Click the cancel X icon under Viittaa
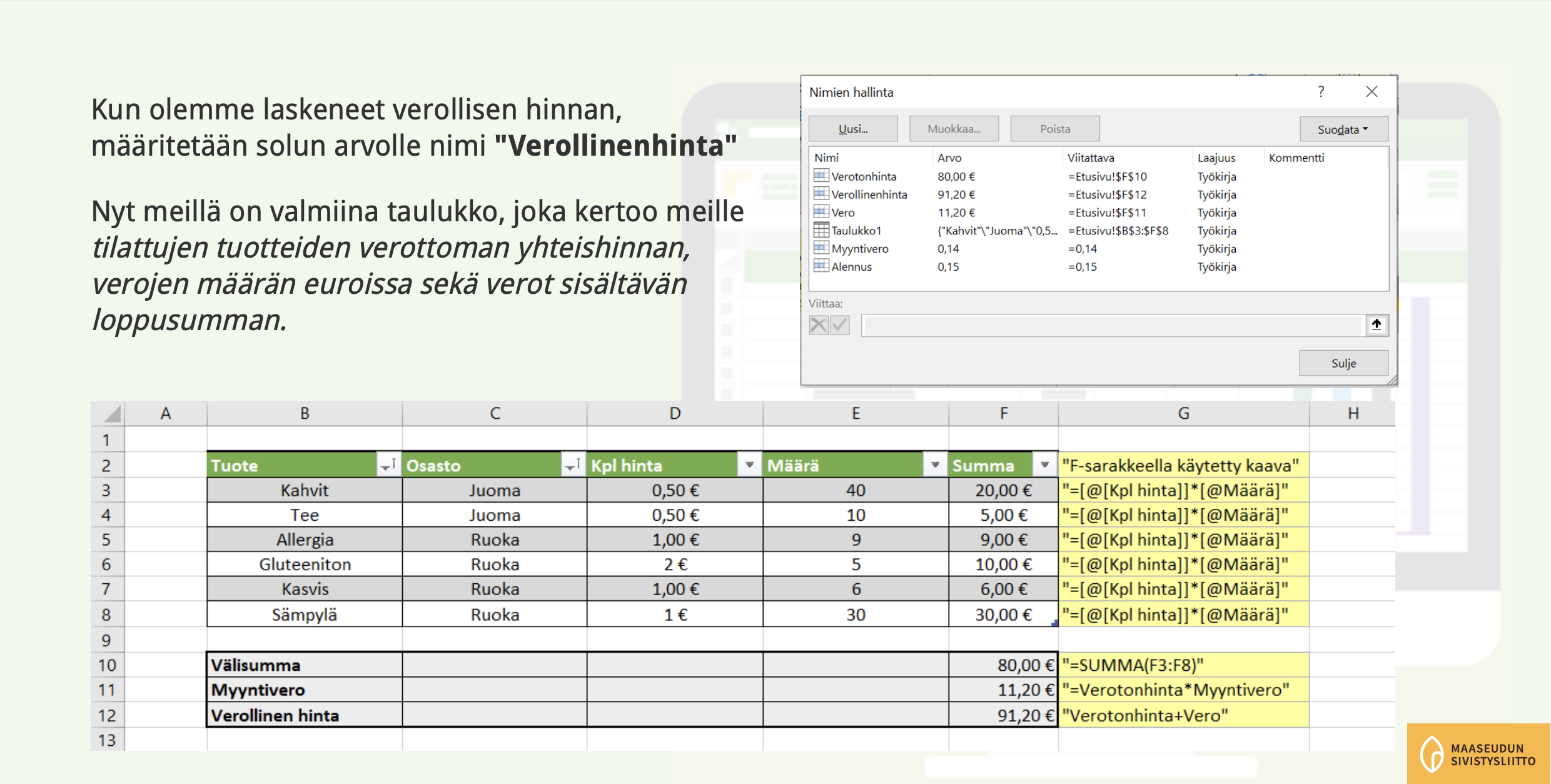Image resolution: width=1551 pixels, height=784 pixels. [x=819, y=325]
